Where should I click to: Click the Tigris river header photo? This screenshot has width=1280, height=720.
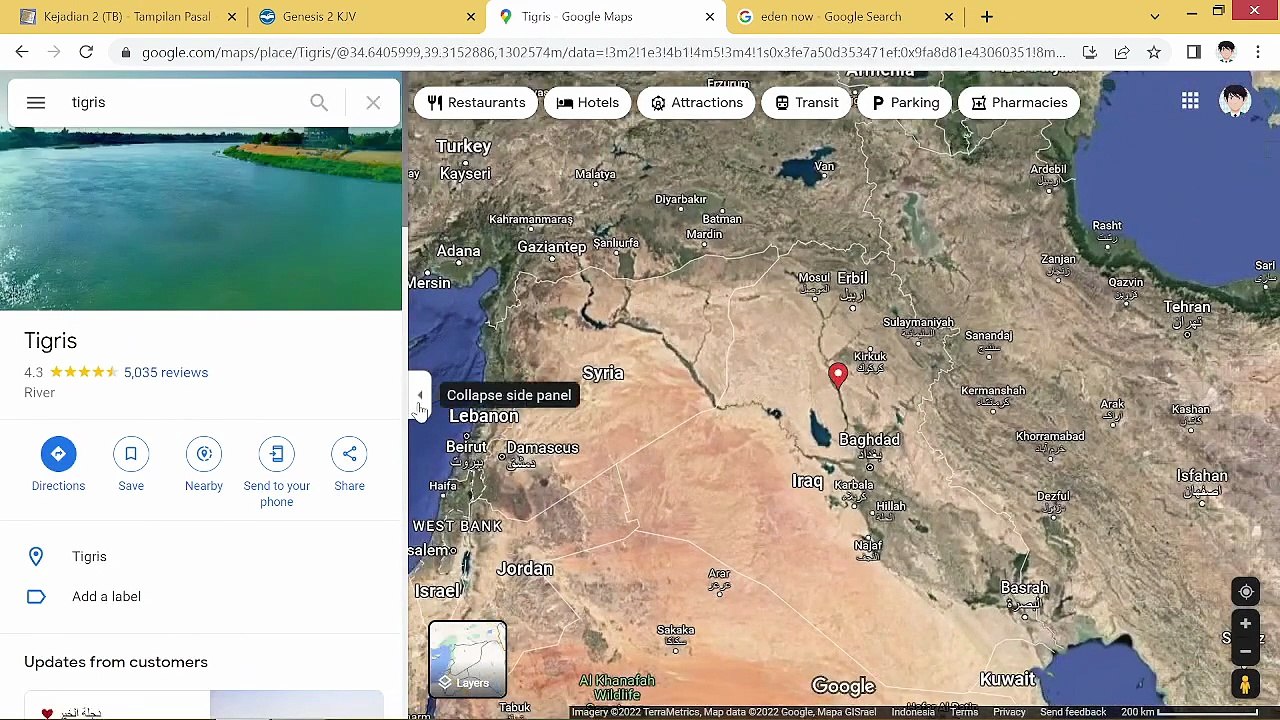click(x=201, y=219)
